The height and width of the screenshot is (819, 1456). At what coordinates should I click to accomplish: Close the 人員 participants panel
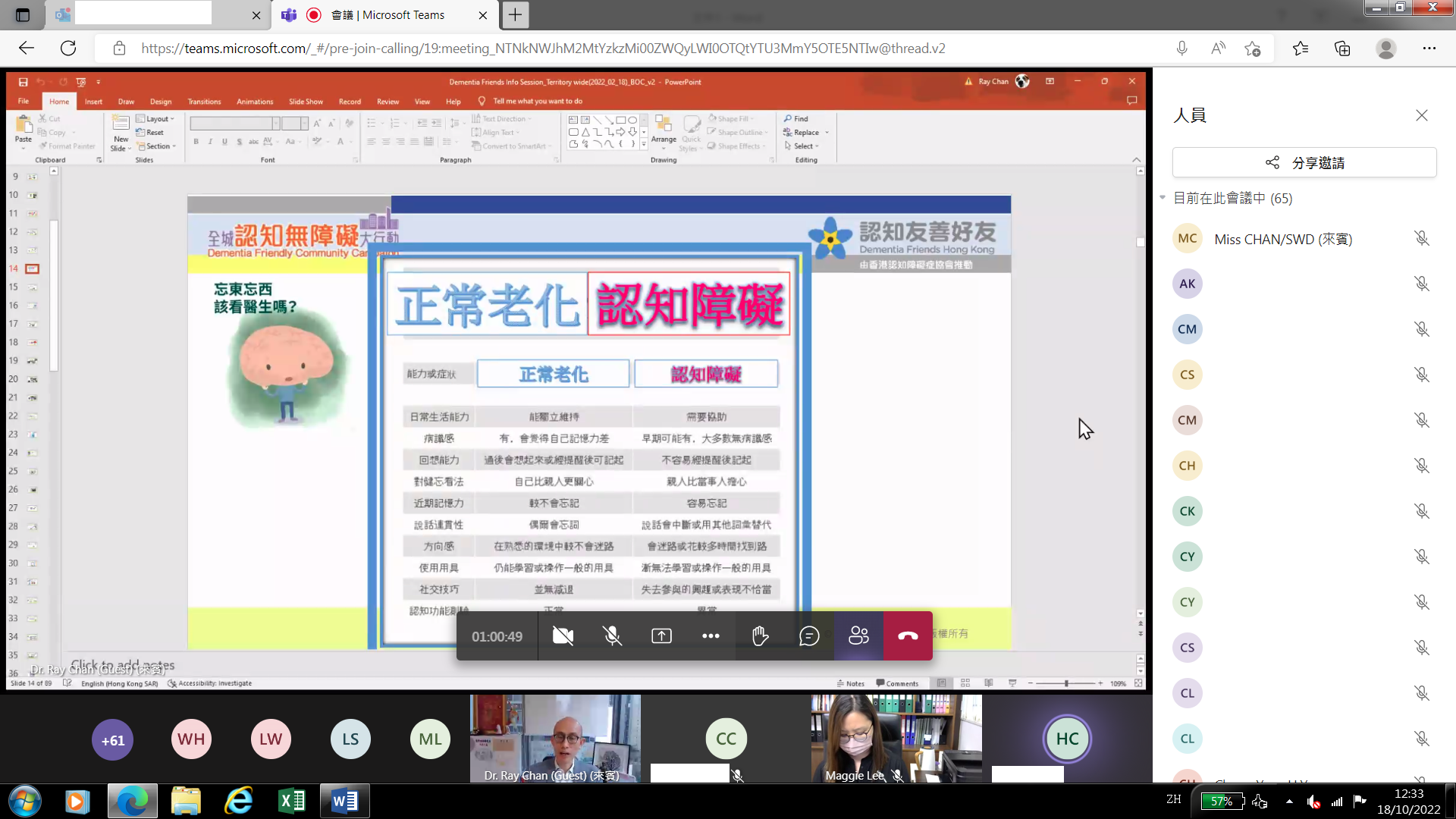tap(1421, 115)
